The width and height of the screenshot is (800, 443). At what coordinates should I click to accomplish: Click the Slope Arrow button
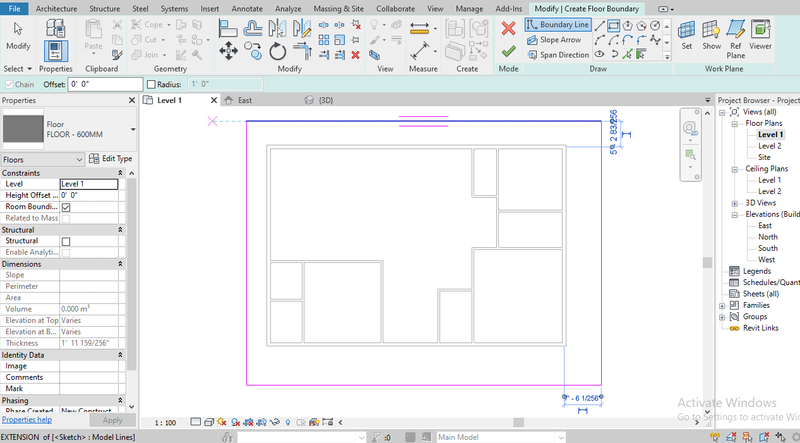554,39
